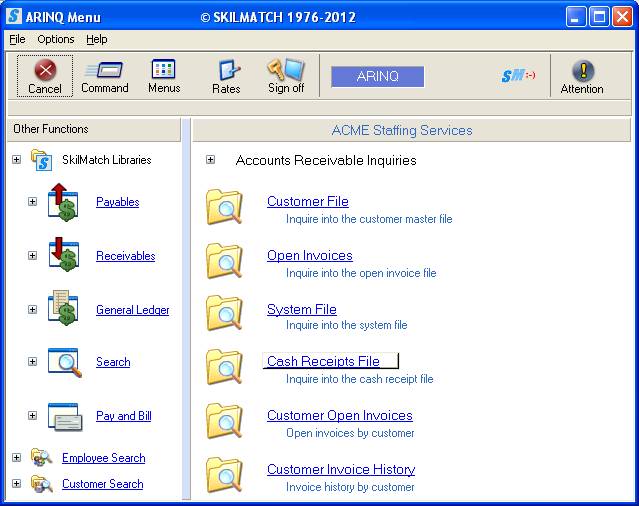Click the ARINQ title bar app icon
The image size is (639, 506).
[14, 16]
